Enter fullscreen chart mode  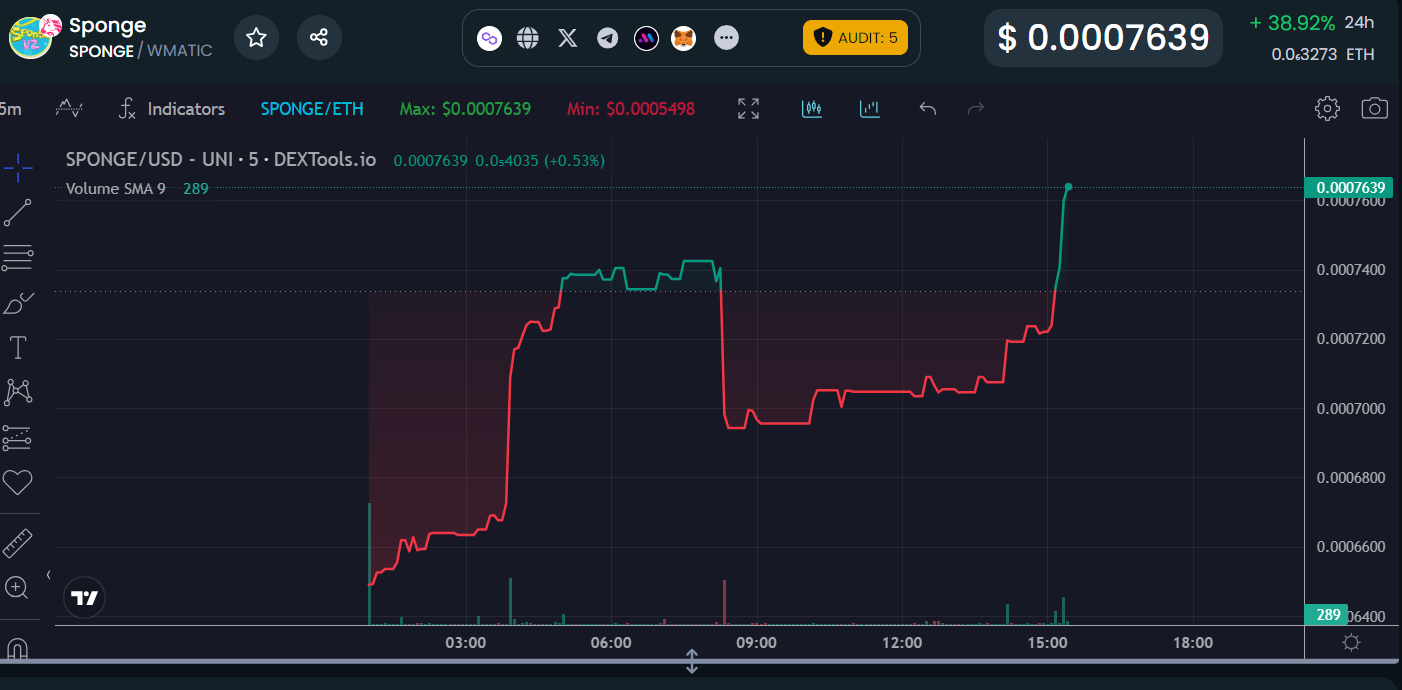coord(748,109)
